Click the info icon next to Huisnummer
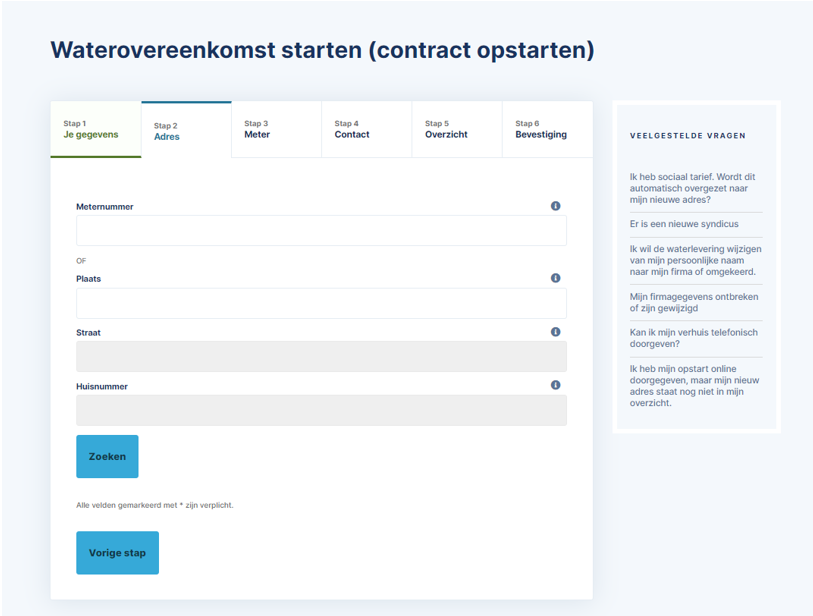The height and width of the screenshot is (616, 813). pyautogui.click(x=555, y=385)
